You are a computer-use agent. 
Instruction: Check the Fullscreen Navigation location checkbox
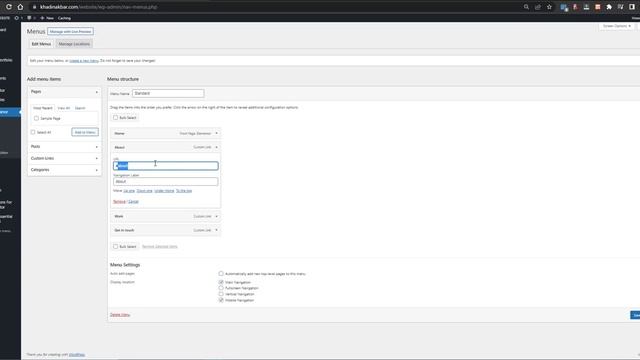click(221, 288)
